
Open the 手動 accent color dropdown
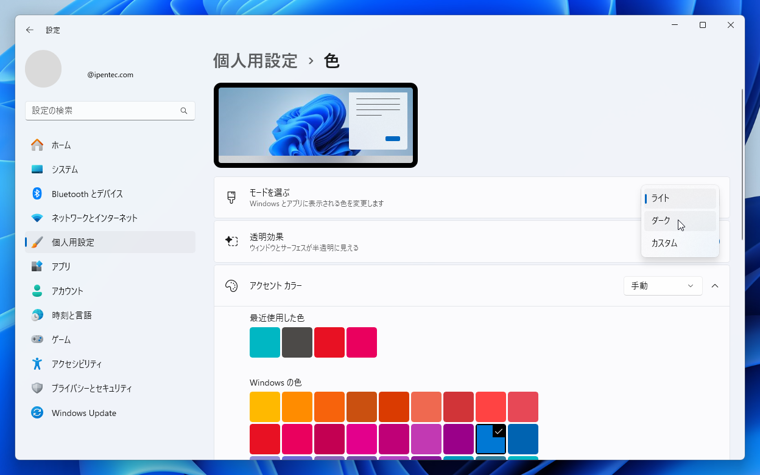663,286
